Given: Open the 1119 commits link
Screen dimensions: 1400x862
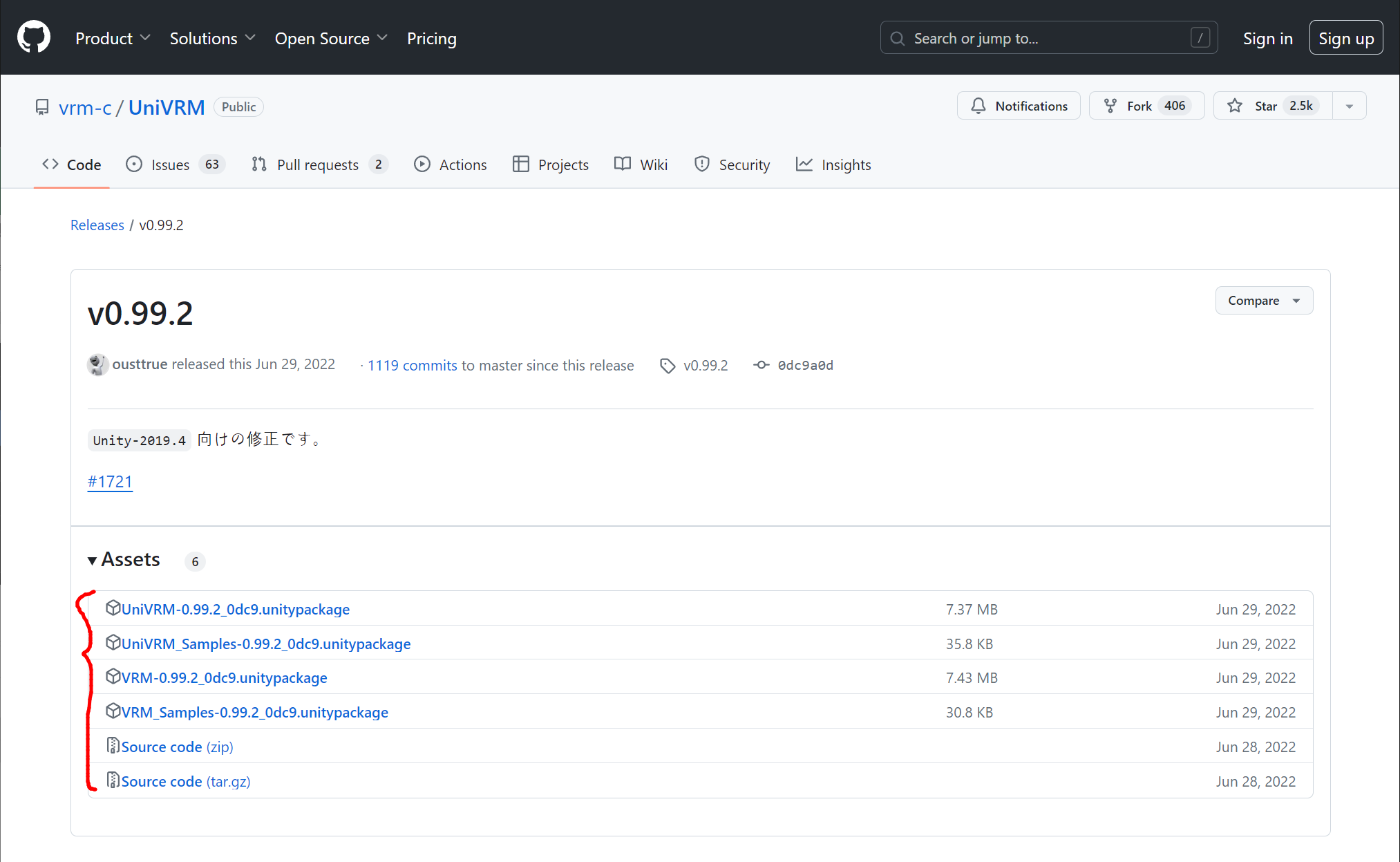Looking at the screenshot, I should click(412, 365).
